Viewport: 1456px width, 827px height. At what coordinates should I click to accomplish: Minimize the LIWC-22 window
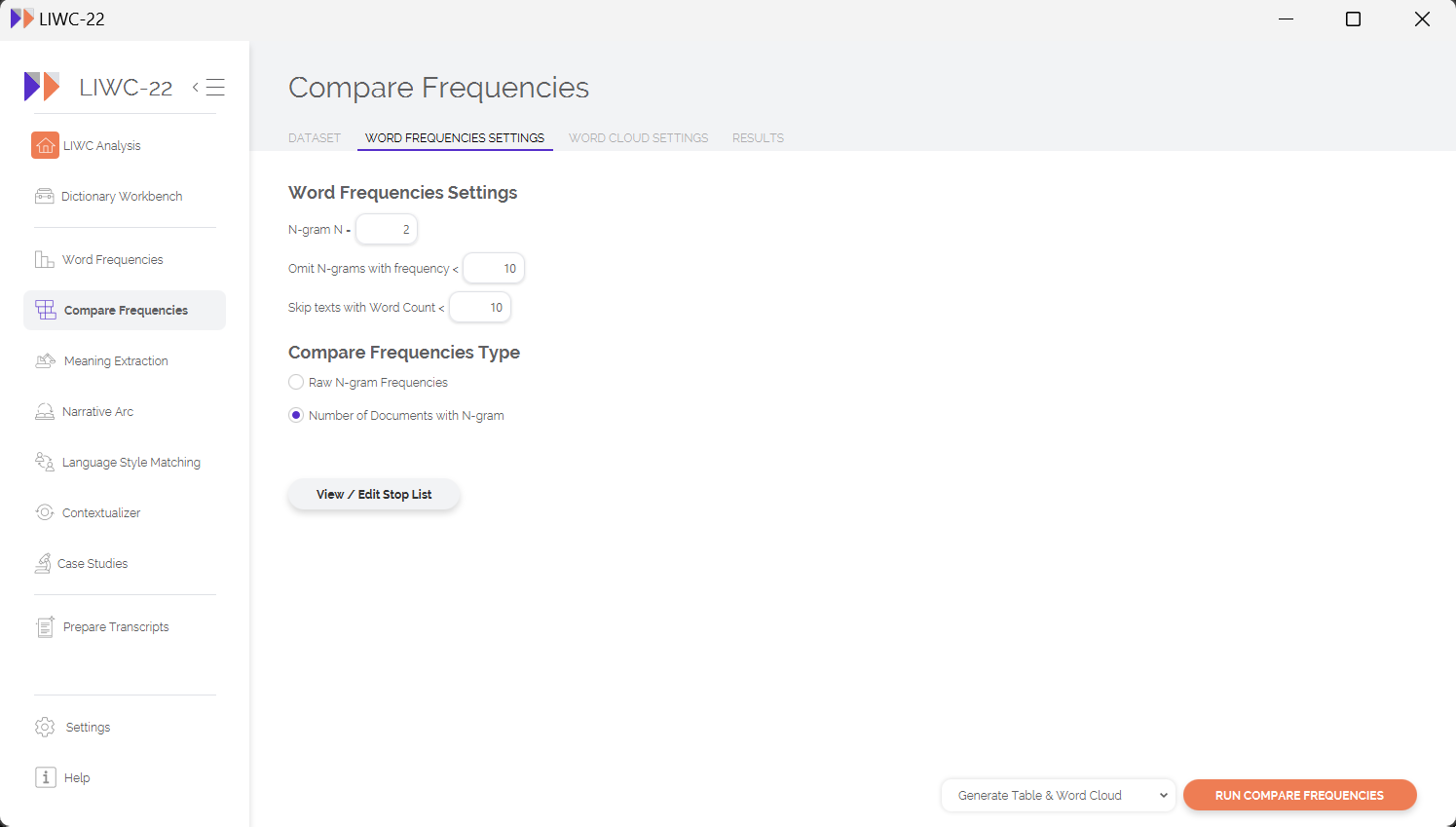1286,19
